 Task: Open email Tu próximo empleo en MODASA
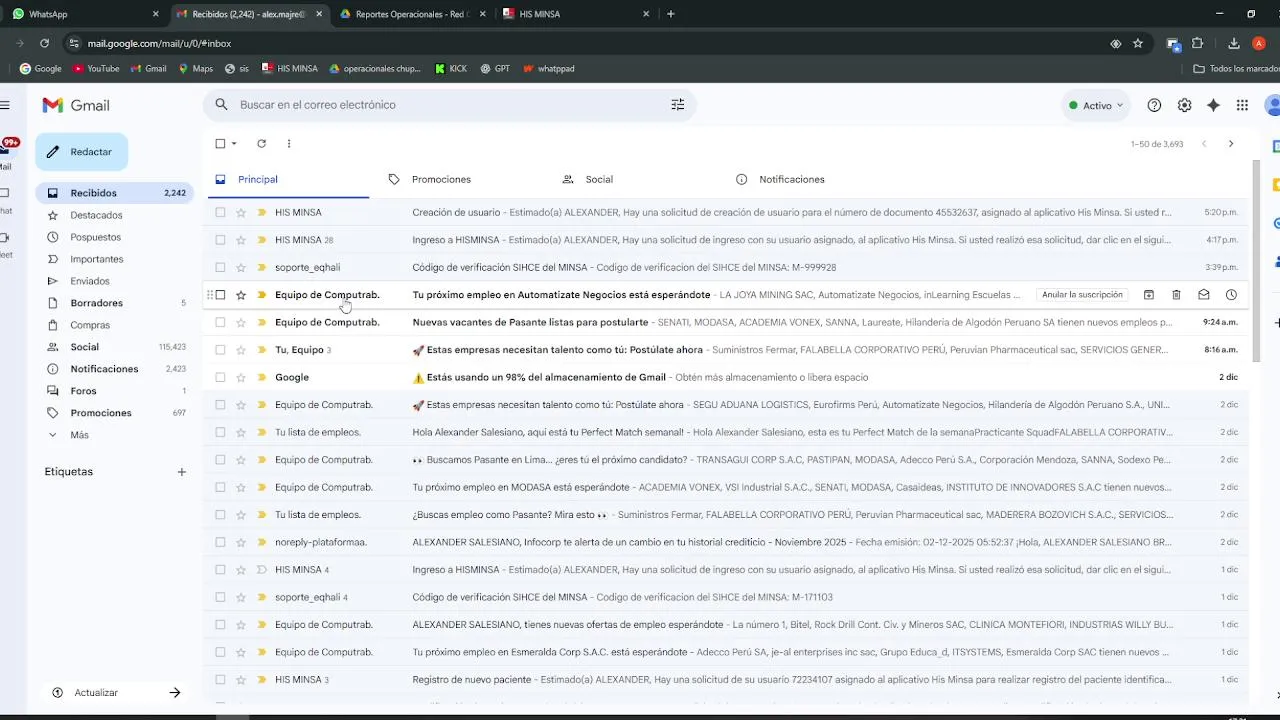click(727, 487)
